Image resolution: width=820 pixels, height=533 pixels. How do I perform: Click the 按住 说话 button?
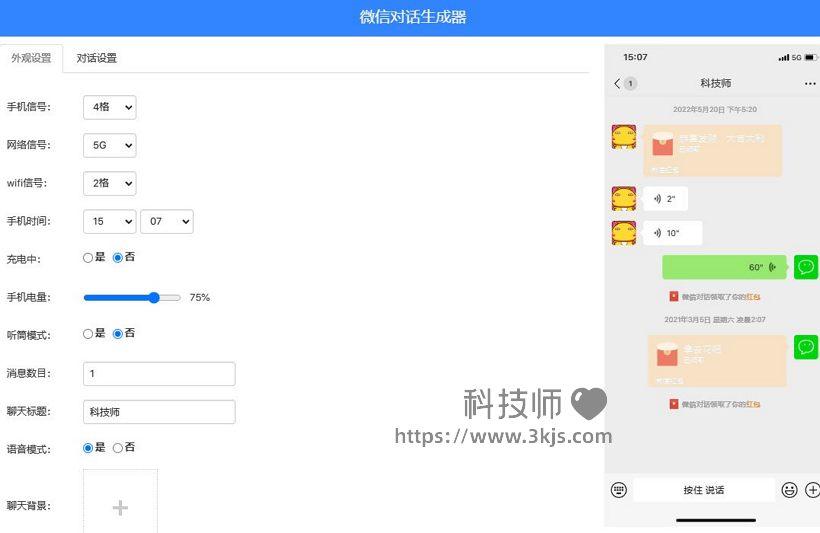point(704,490)
